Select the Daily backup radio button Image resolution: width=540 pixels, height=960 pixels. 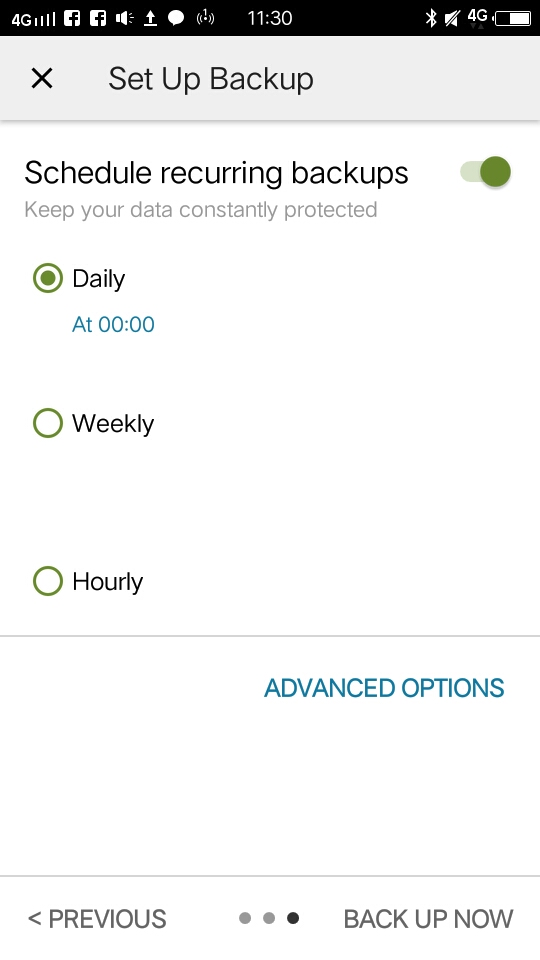tap(48, 278)
